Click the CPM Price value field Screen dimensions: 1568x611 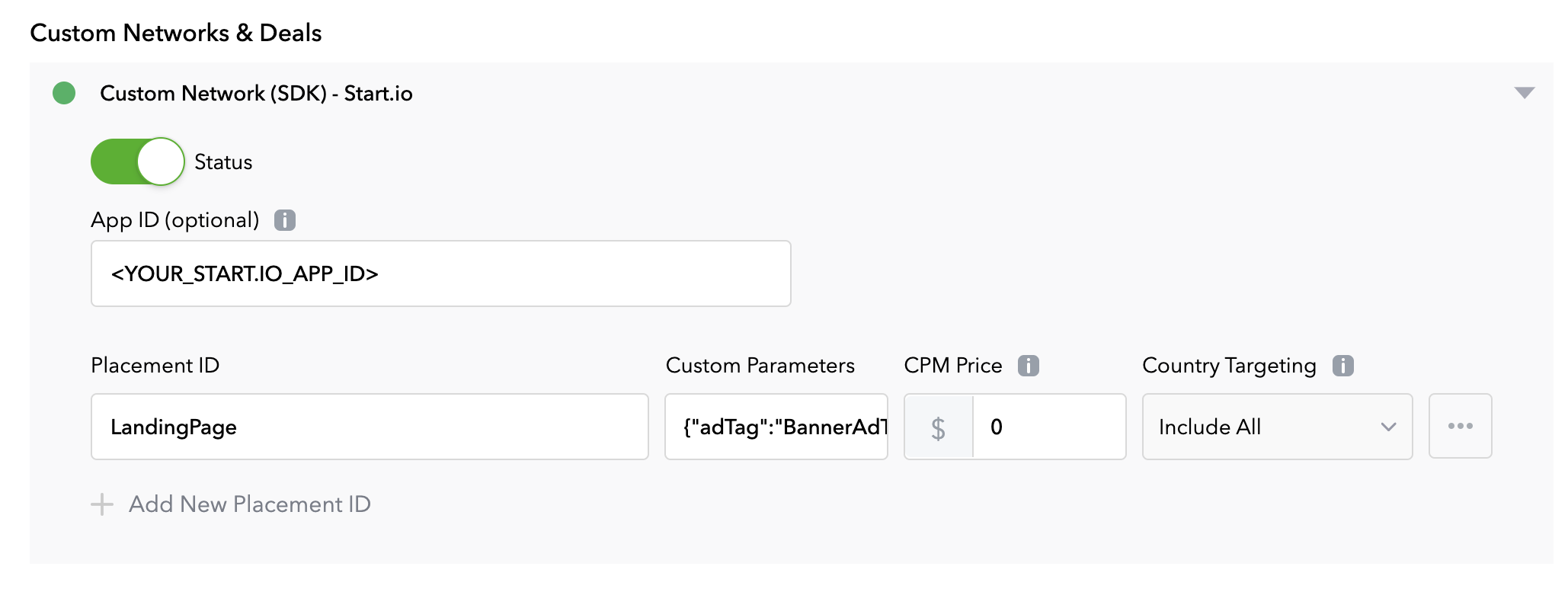[1049, 427]
